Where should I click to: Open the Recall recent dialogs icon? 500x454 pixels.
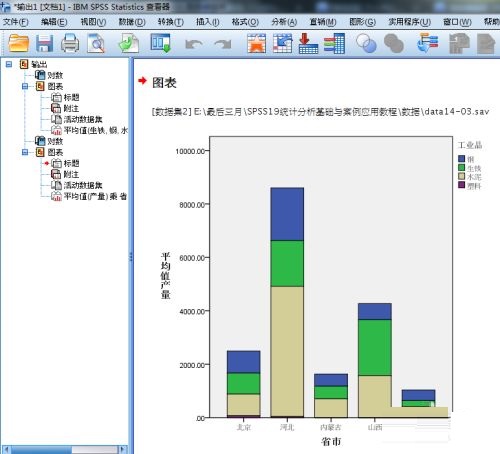[160, 43]
